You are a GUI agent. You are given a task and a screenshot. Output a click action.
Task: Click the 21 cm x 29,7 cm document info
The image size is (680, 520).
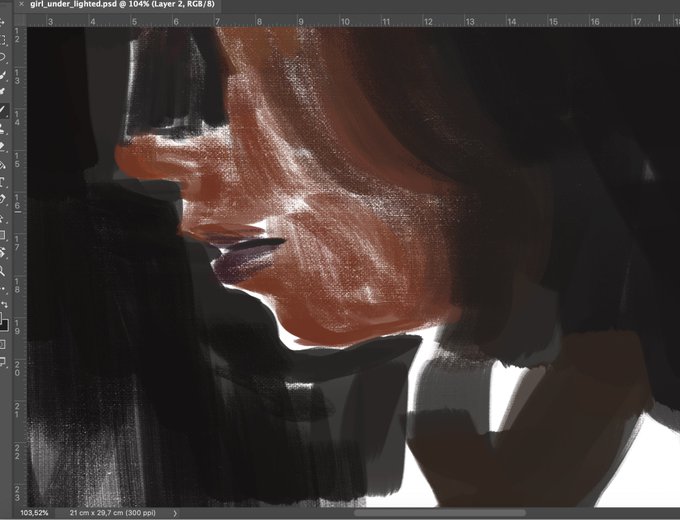point(113,513)
